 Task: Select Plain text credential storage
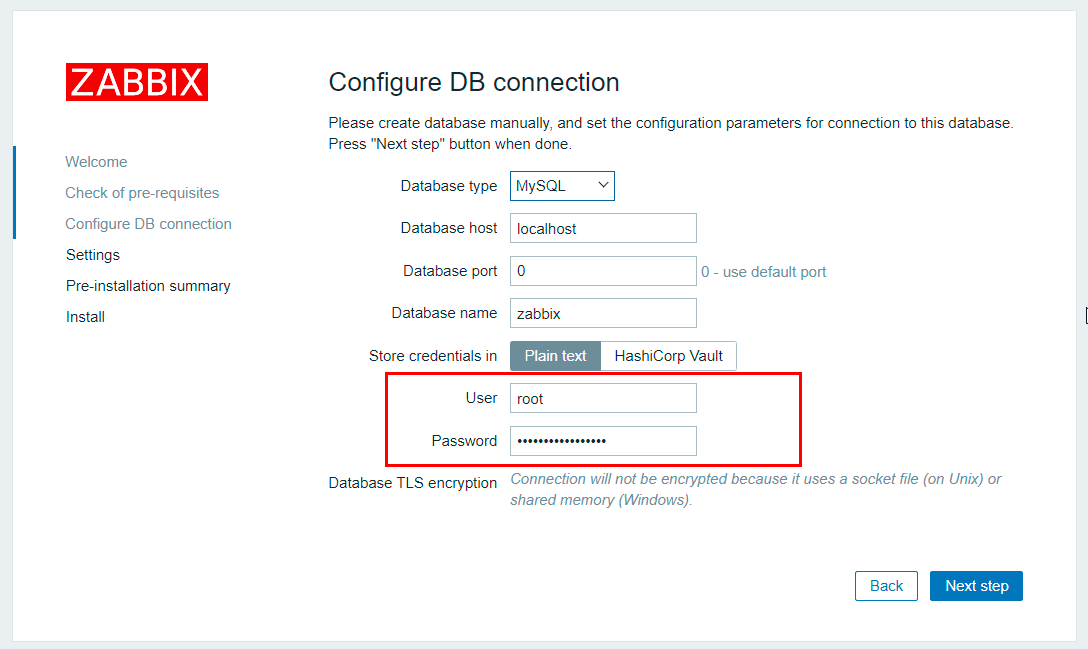(x=556, y=356)
